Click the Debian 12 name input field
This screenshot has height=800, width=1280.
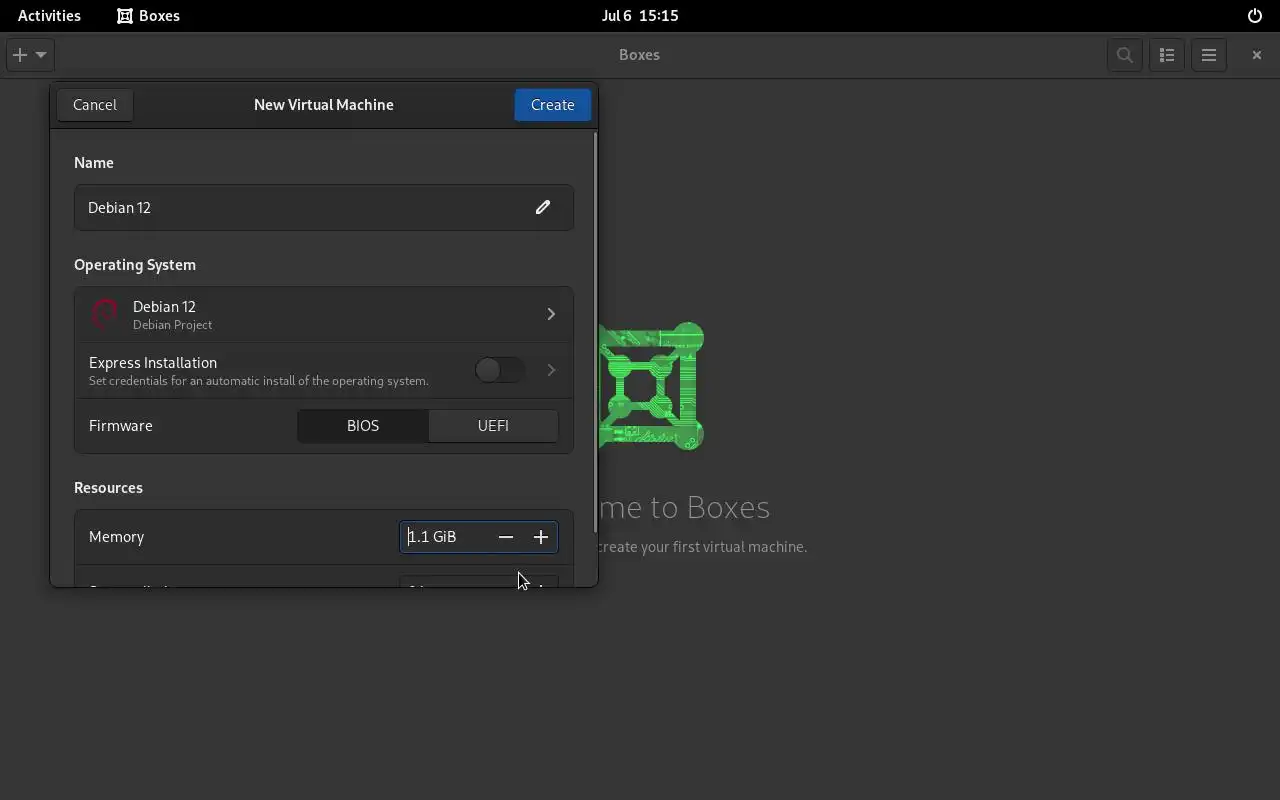(x=324, y=207)
